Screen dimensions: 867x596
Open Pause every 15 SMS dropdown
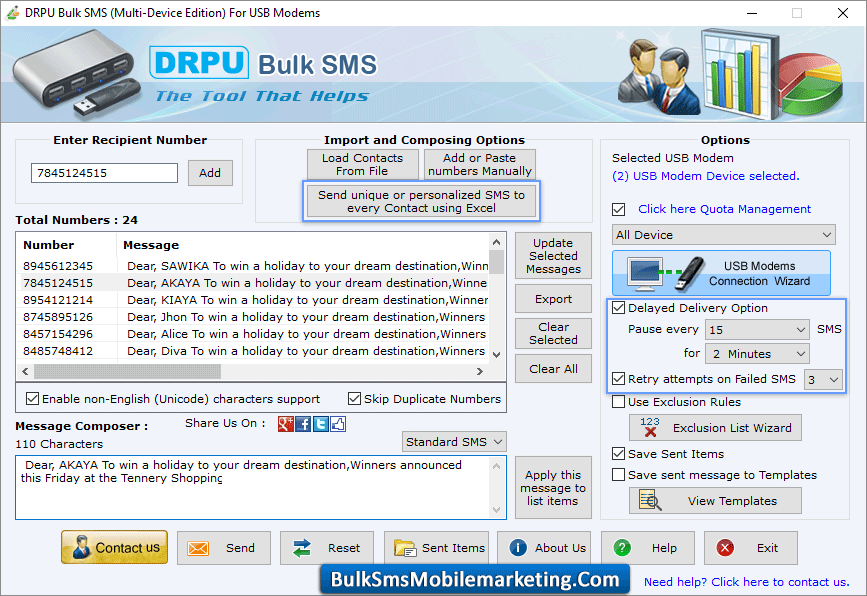pyautogui.click(x=757, y=330)
